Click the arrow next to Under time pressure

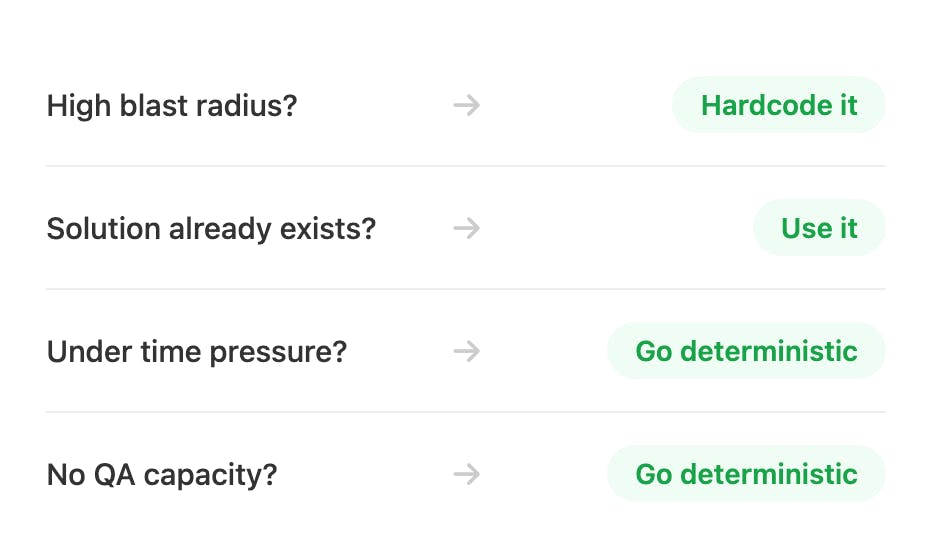pyautogui.click(x=466, y=351)
